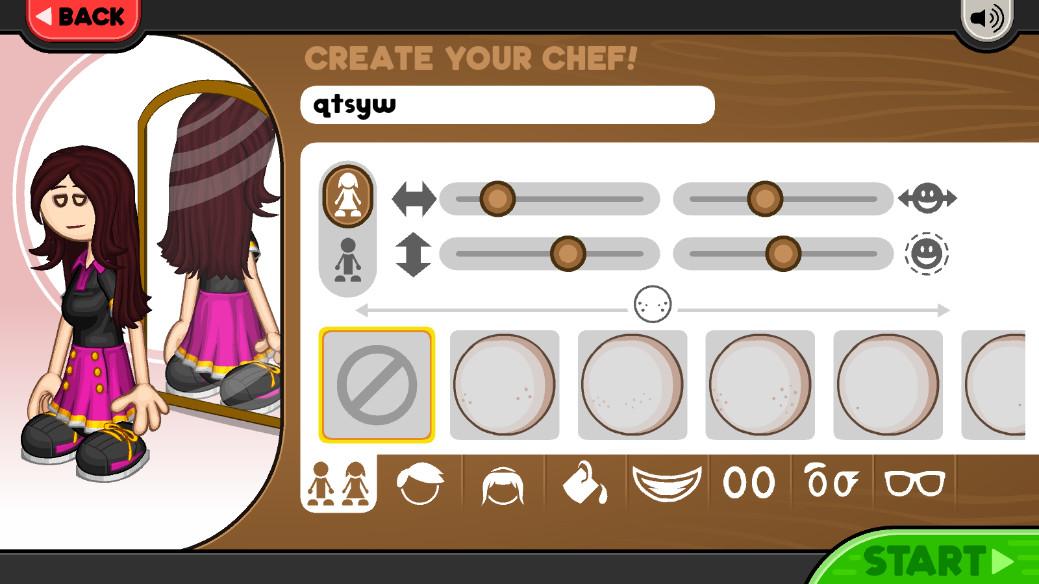The image size is (1039, 584).
Task: Open the mouth style tab
Action: (x=667, y=483)
